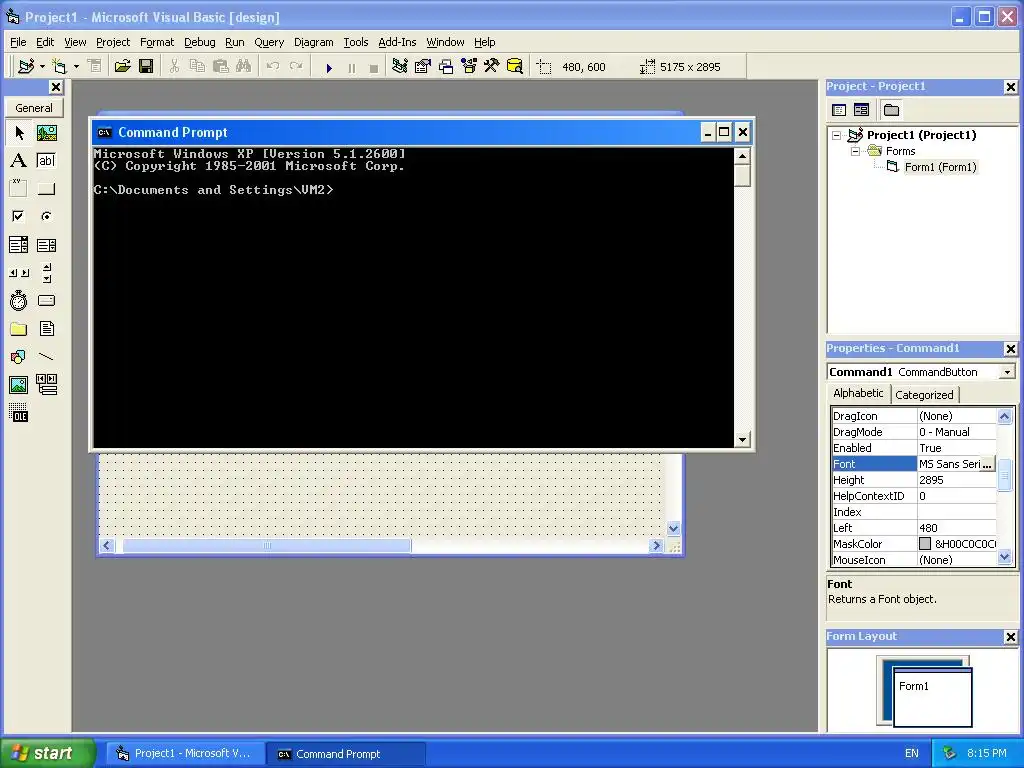The width and height of the screenshot is (1024, 768).
Task: Select the Label control tool
Action: (x=18, y=161)
